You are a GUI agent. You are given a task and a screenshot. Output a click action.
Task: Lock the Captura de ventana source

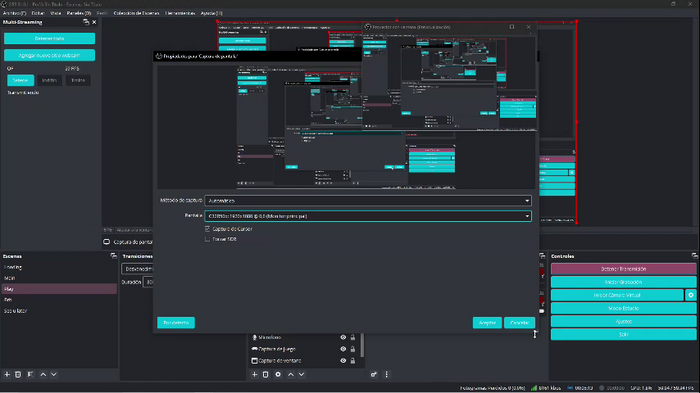pyautogui.click(x=353, y=360)
